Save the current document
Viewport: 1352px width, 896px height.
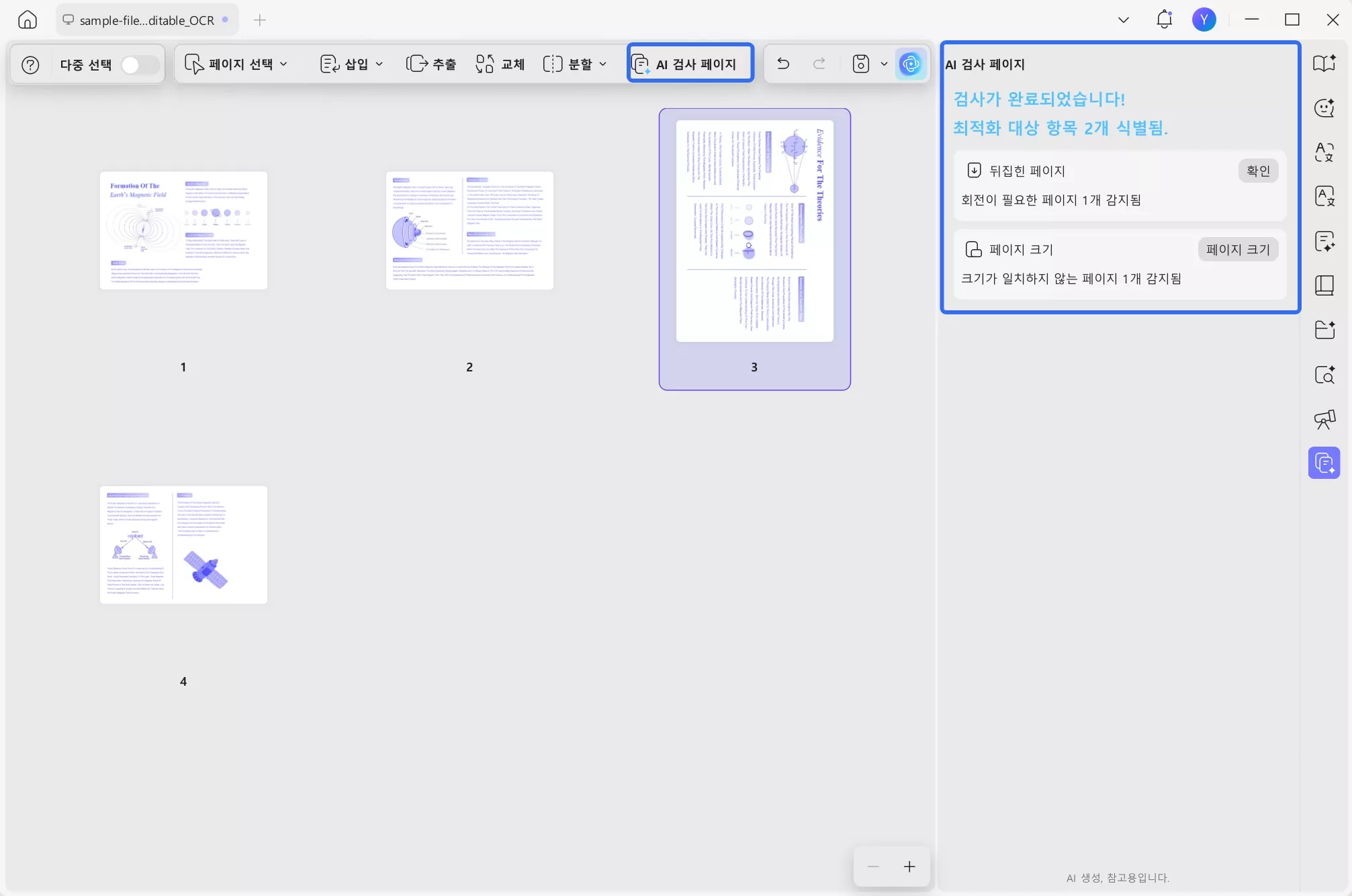point(860,64)
